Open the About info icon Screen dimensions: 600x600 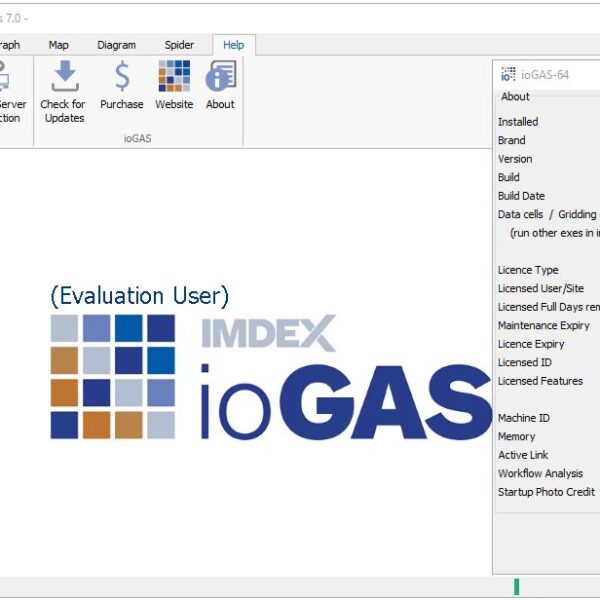click(x=221, y=76)
